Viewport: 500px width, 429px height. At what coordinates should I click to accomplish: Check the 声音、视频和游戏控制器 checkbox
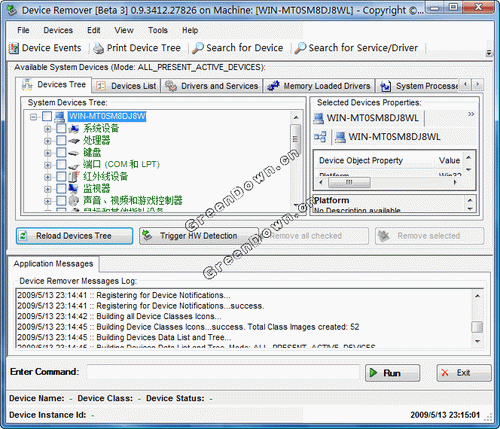pos(61,201)
